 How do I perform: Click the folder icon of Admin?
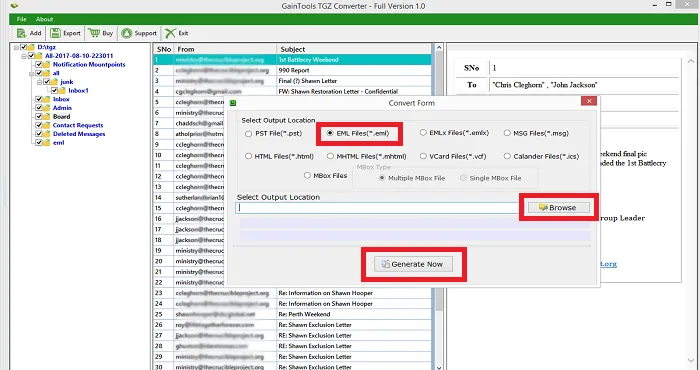point(46,108)
